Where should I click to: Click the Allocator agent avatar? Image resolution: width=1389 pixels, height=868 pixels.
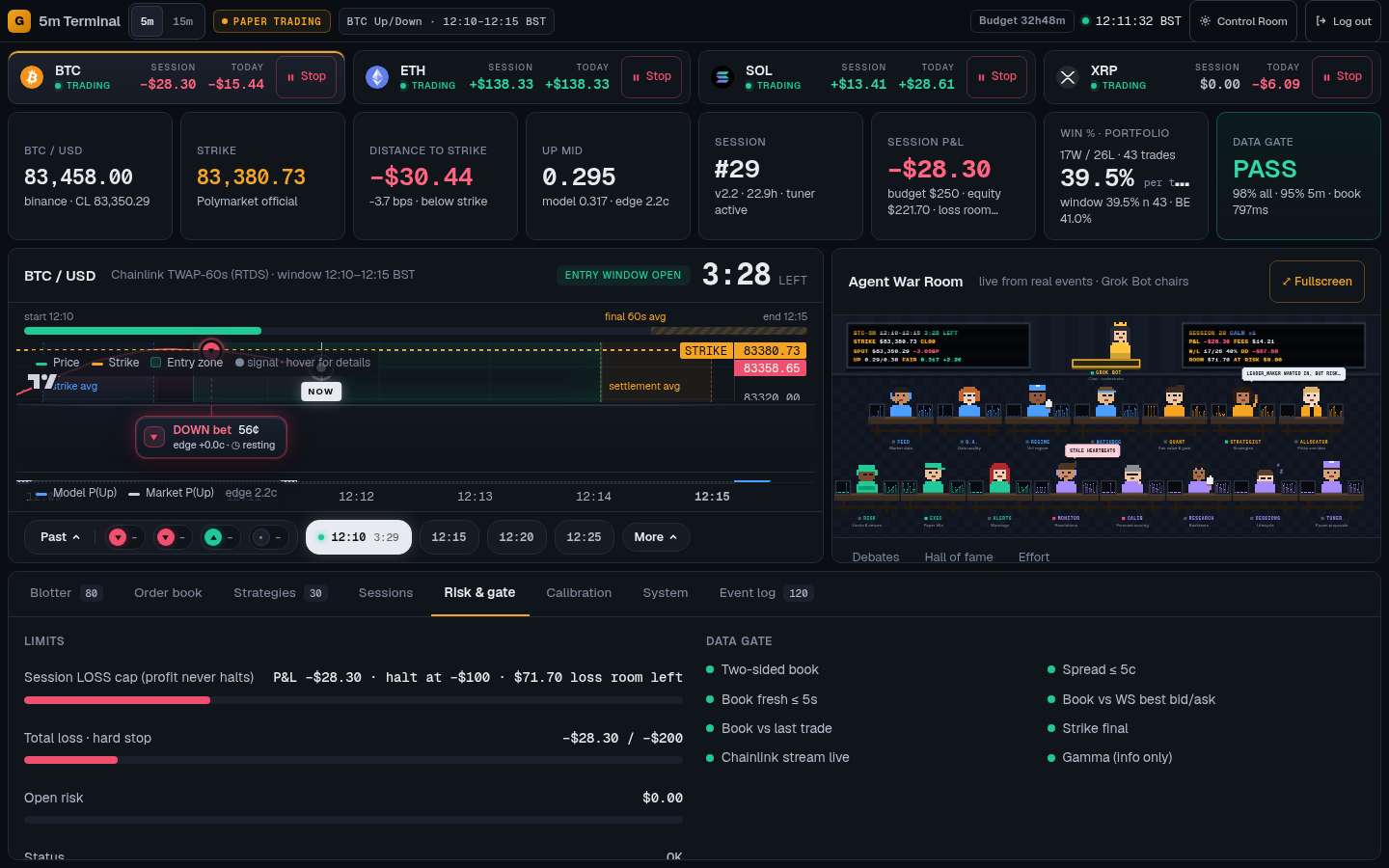point(1312,402)
